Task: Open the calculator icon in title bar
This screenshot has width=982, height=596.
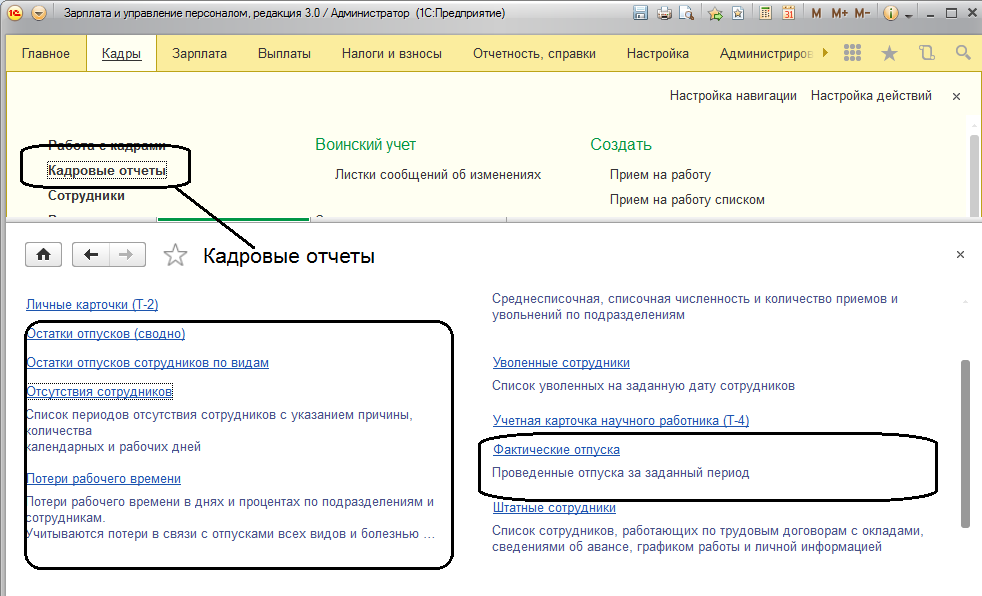Action: [766, 14]
